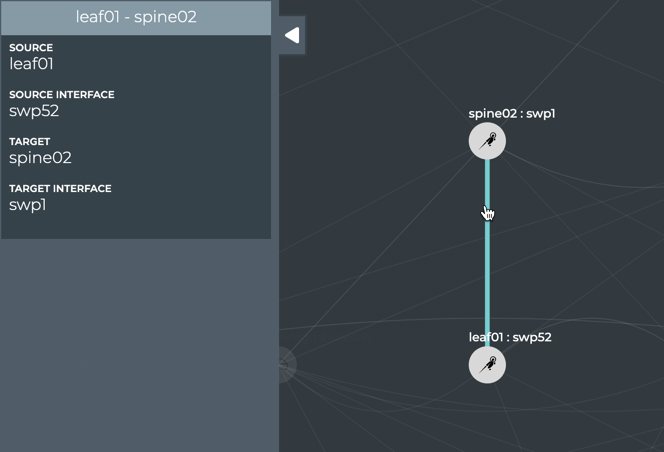
Task: Click the "spine02 : swp1" node label
Action: pyautogui.click(x=511, y=113)
